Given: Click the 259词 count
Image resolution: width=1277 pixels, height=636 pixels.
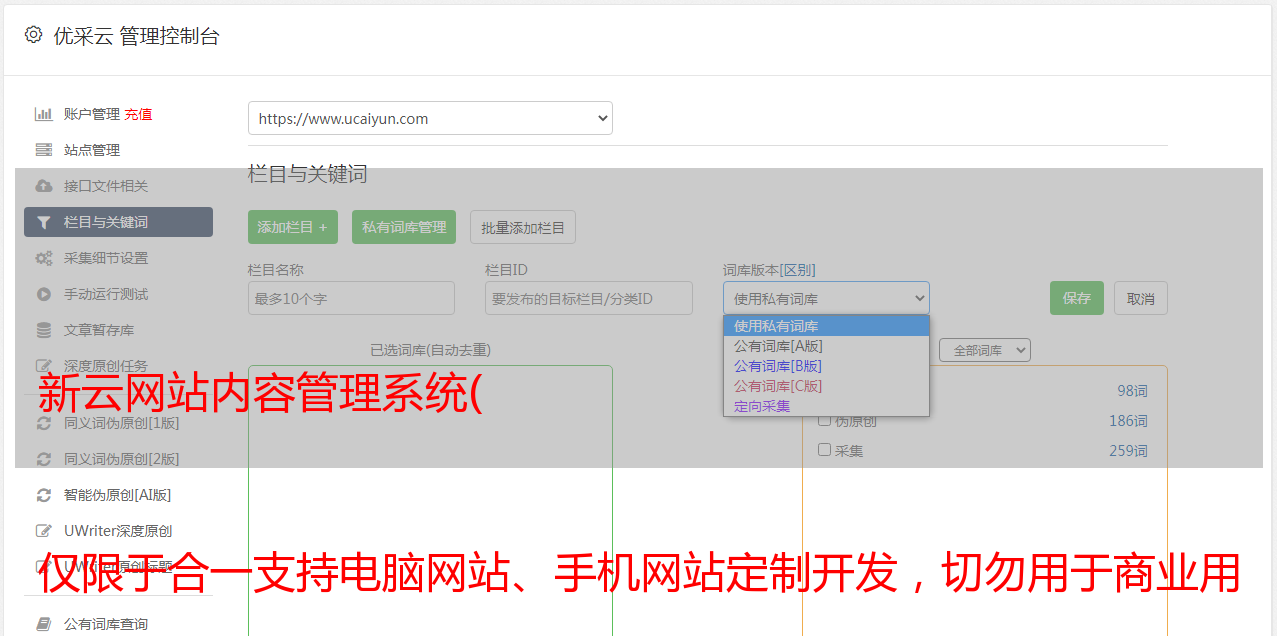Looking at the screenshot, I should pos(1128,451).
